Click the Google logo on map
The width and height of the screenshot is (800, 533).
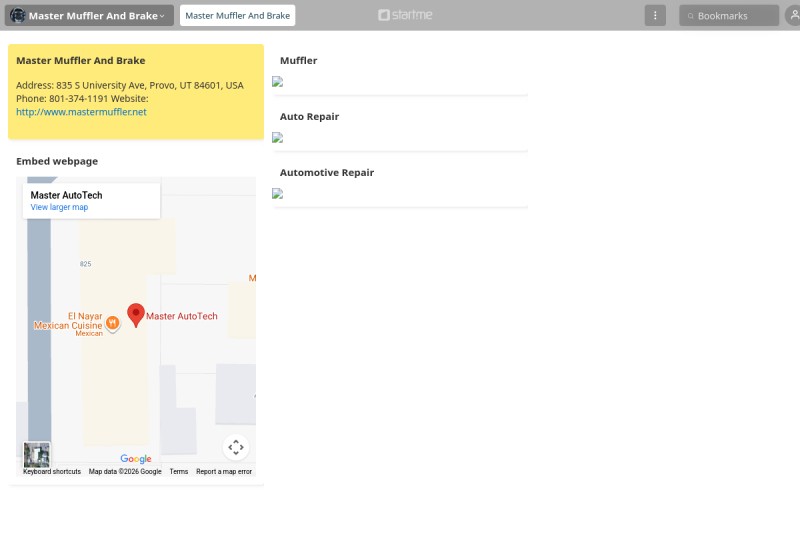tap(136, 459)
